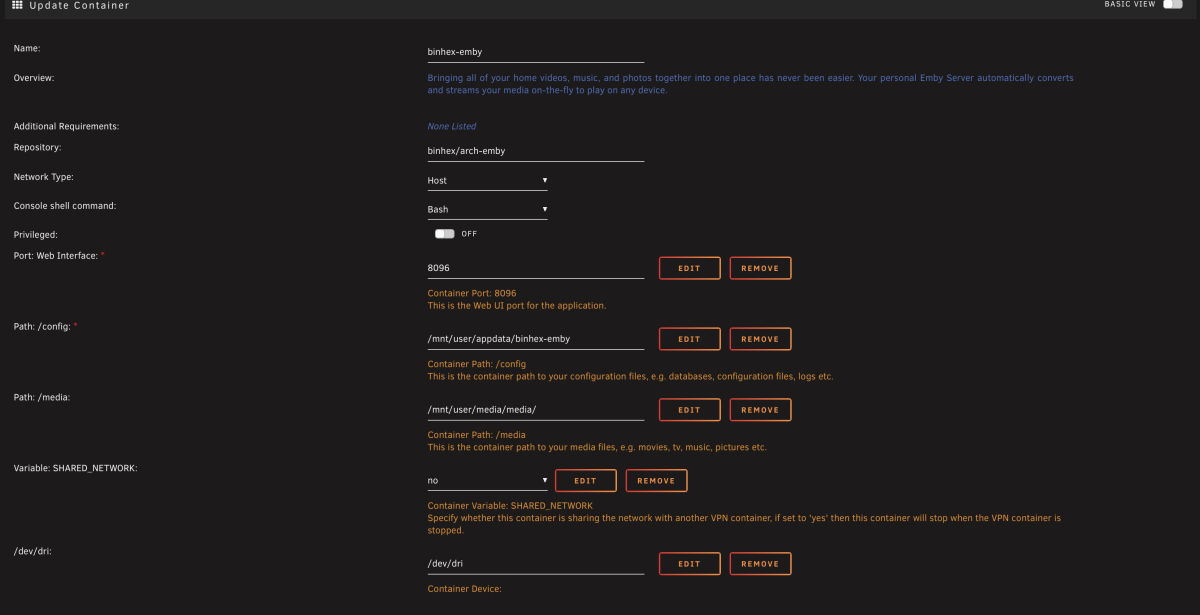Open the SHARED_NETWORK variable dropdown
The height and width of the screenshot is (615, 1200).
(487, 480)
